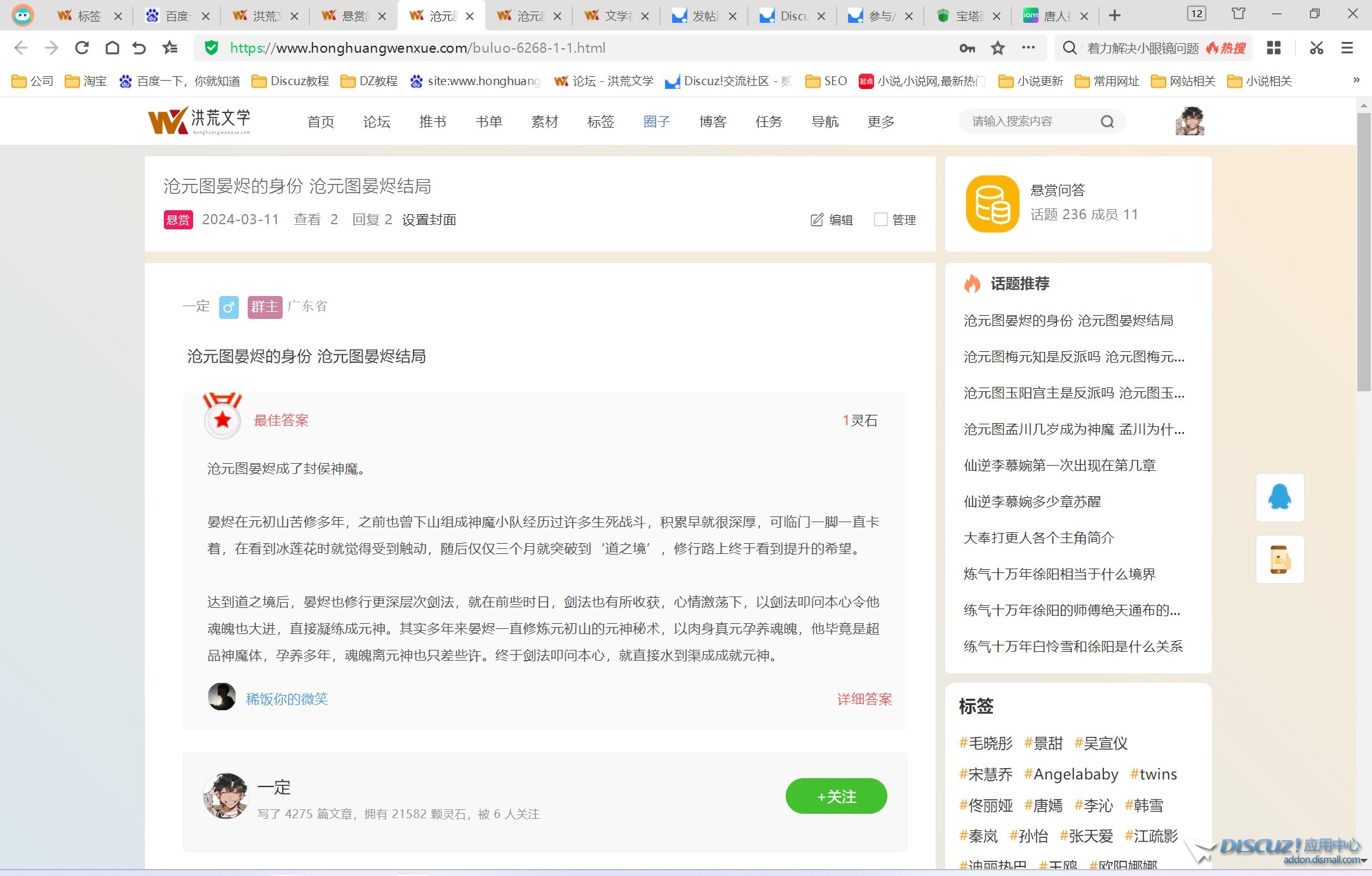The width and height of the screenshot is (1372, 876).
Task: Open saved passwords key icon
Action: (x=967, y=48)
